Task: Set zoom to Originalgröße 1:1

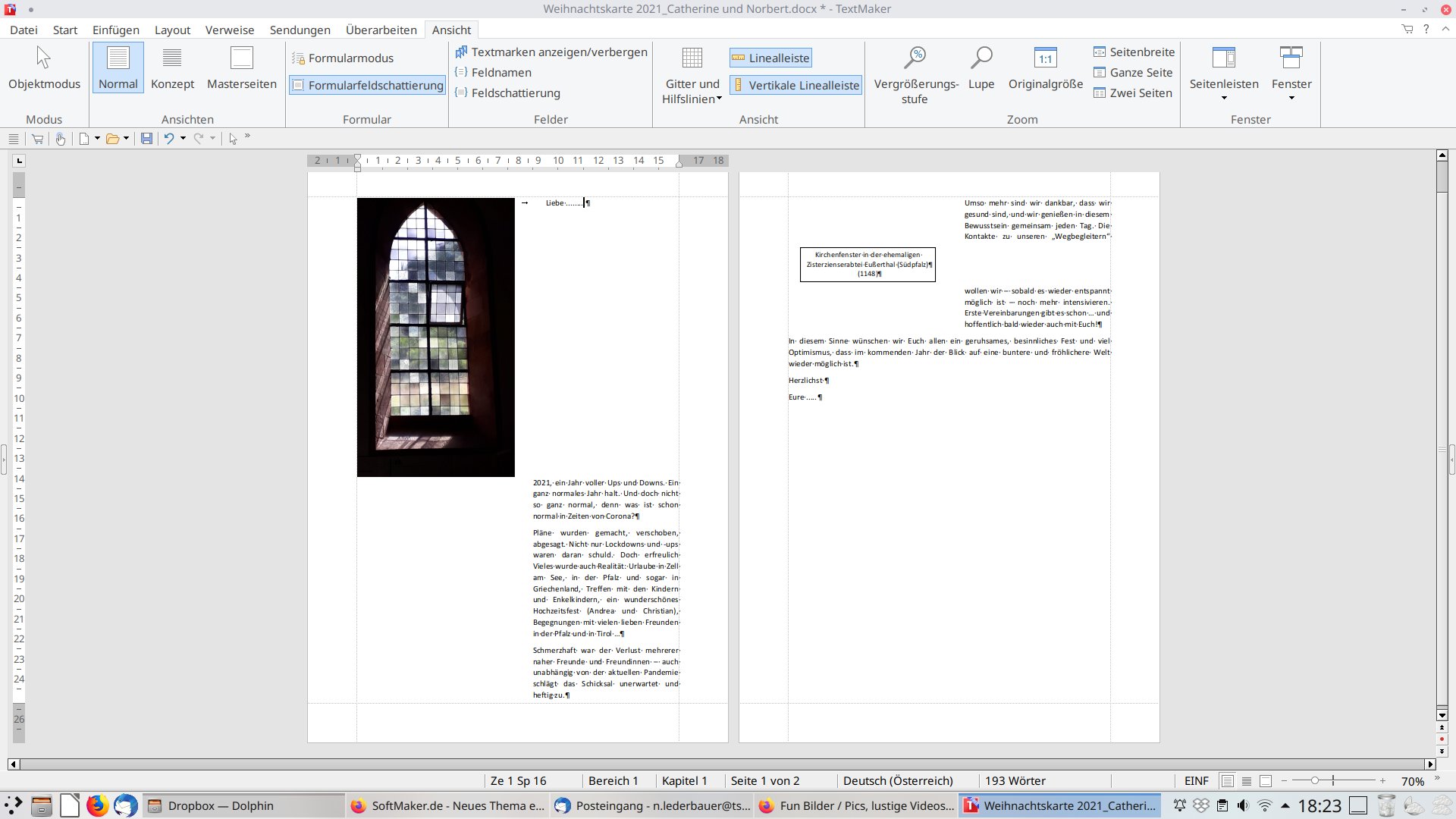Action: [x=1045, y=68]
